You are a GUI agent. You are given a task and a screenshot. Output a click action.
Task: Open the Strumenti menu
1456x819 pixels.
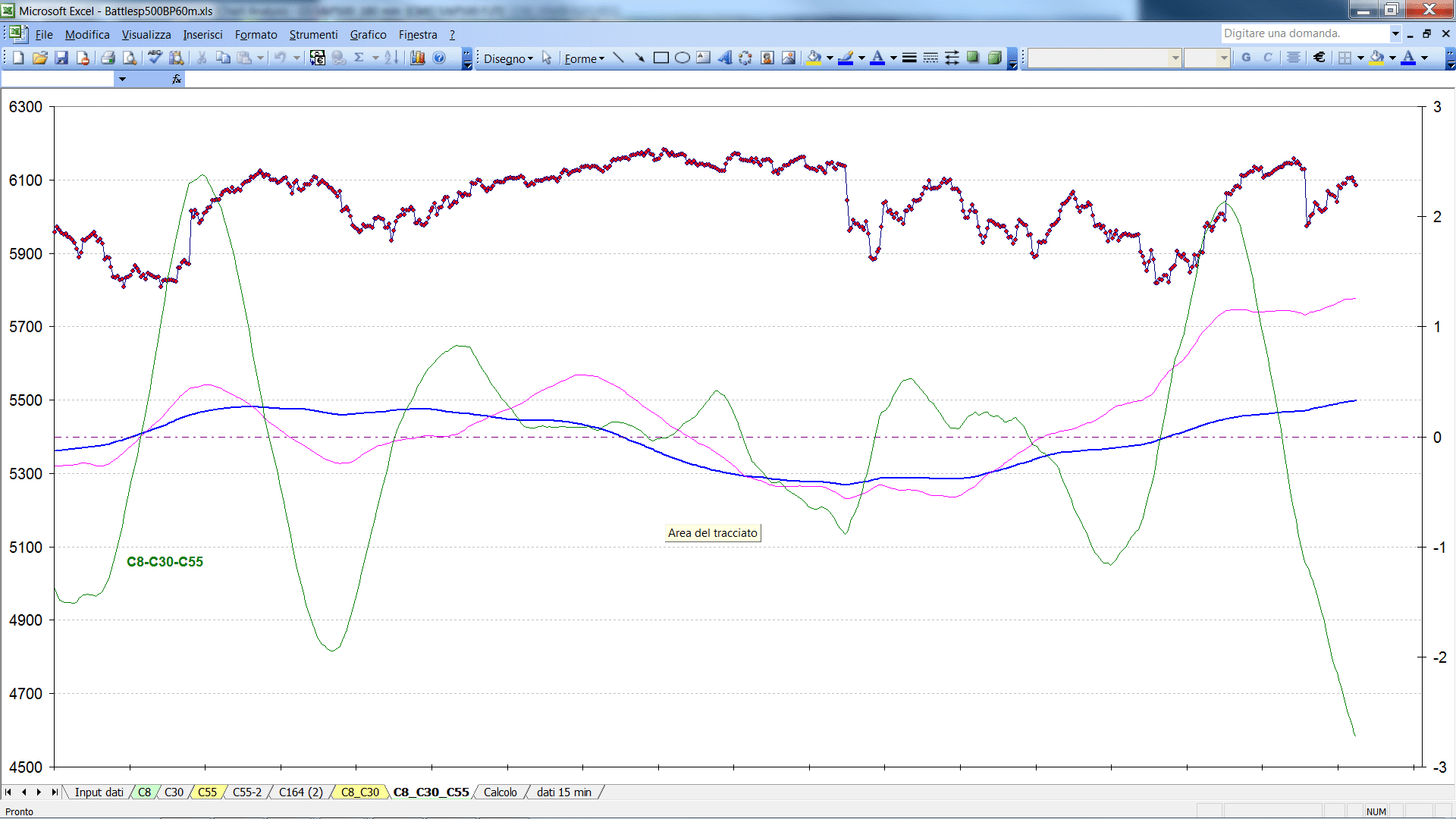(x=313, y=34)
